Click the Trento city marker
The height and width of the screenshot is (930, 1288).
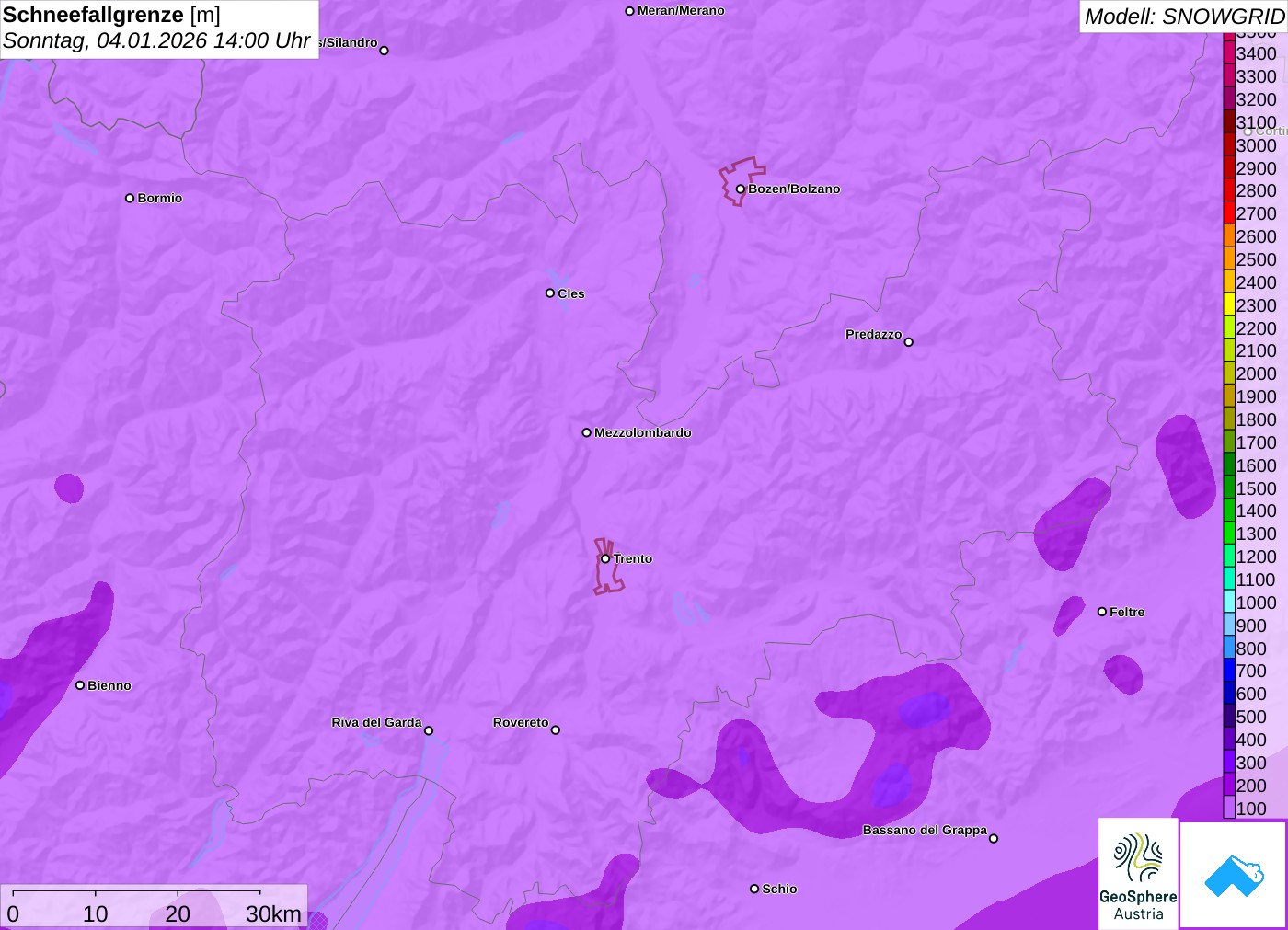pos(605,558)
